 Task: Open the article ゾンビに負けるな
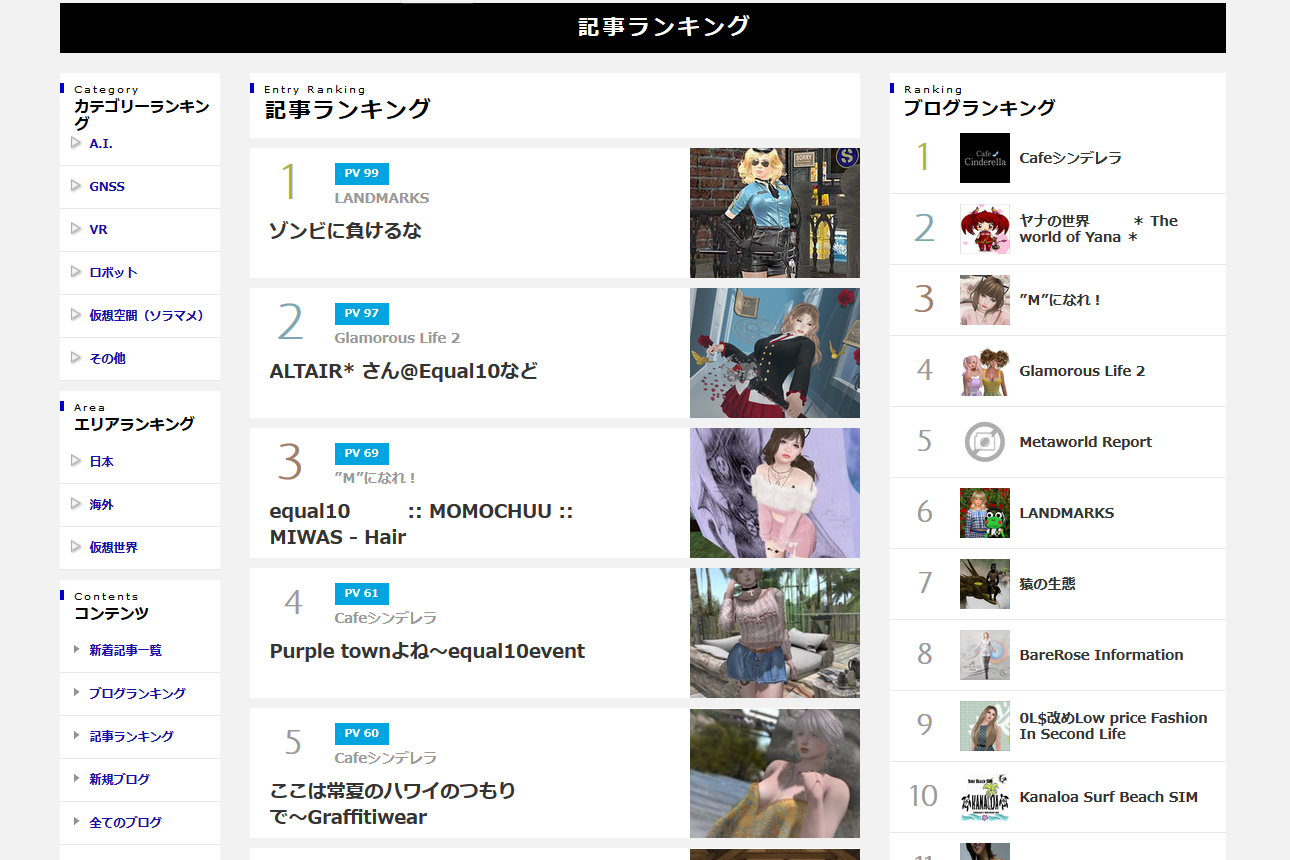tap(346, 231)
